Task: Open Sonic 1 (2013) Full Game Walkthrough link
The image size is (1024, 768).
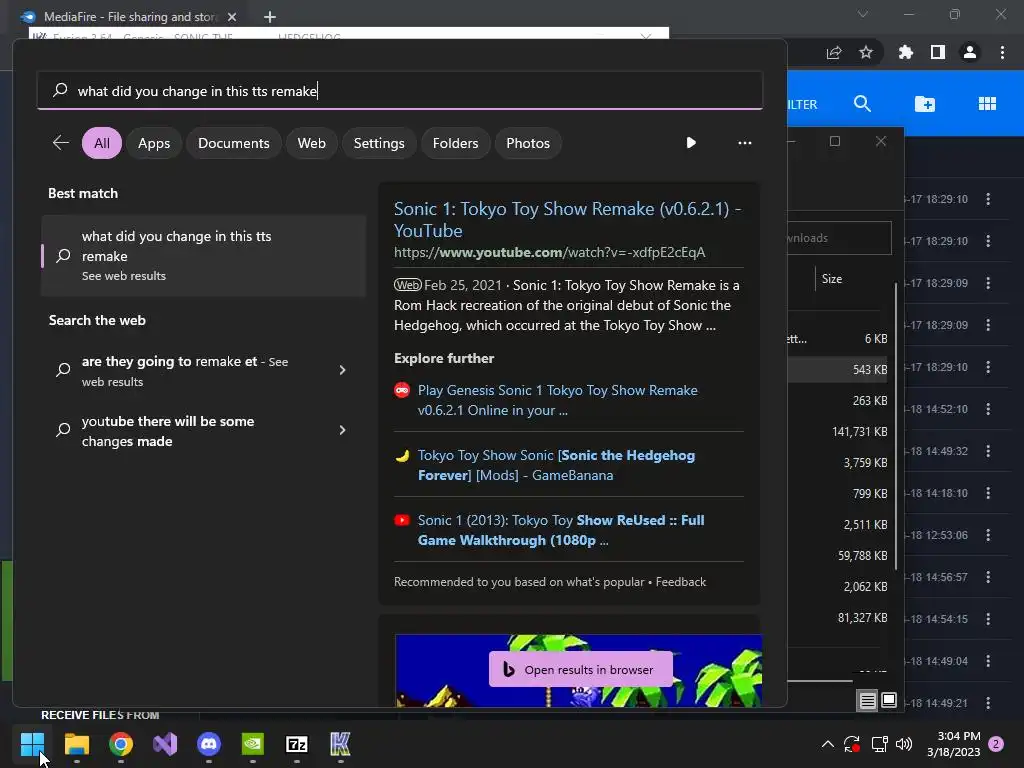Action: [561, 530]
